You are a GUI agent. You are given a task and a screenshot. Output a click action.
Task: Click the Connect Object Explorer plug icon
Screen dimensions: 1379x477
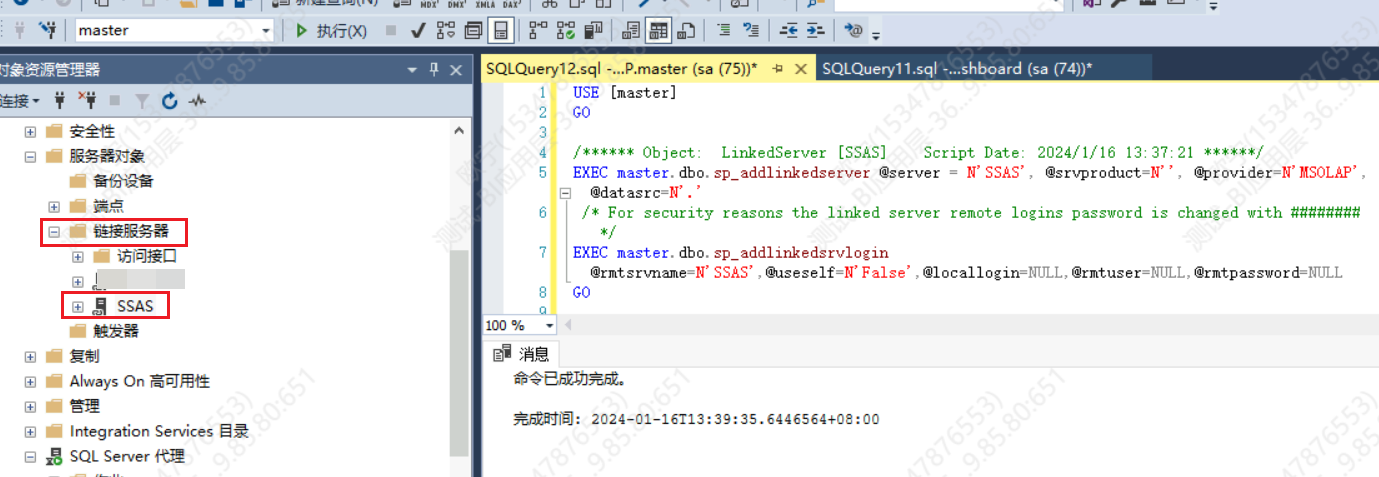tap(60, 100)
